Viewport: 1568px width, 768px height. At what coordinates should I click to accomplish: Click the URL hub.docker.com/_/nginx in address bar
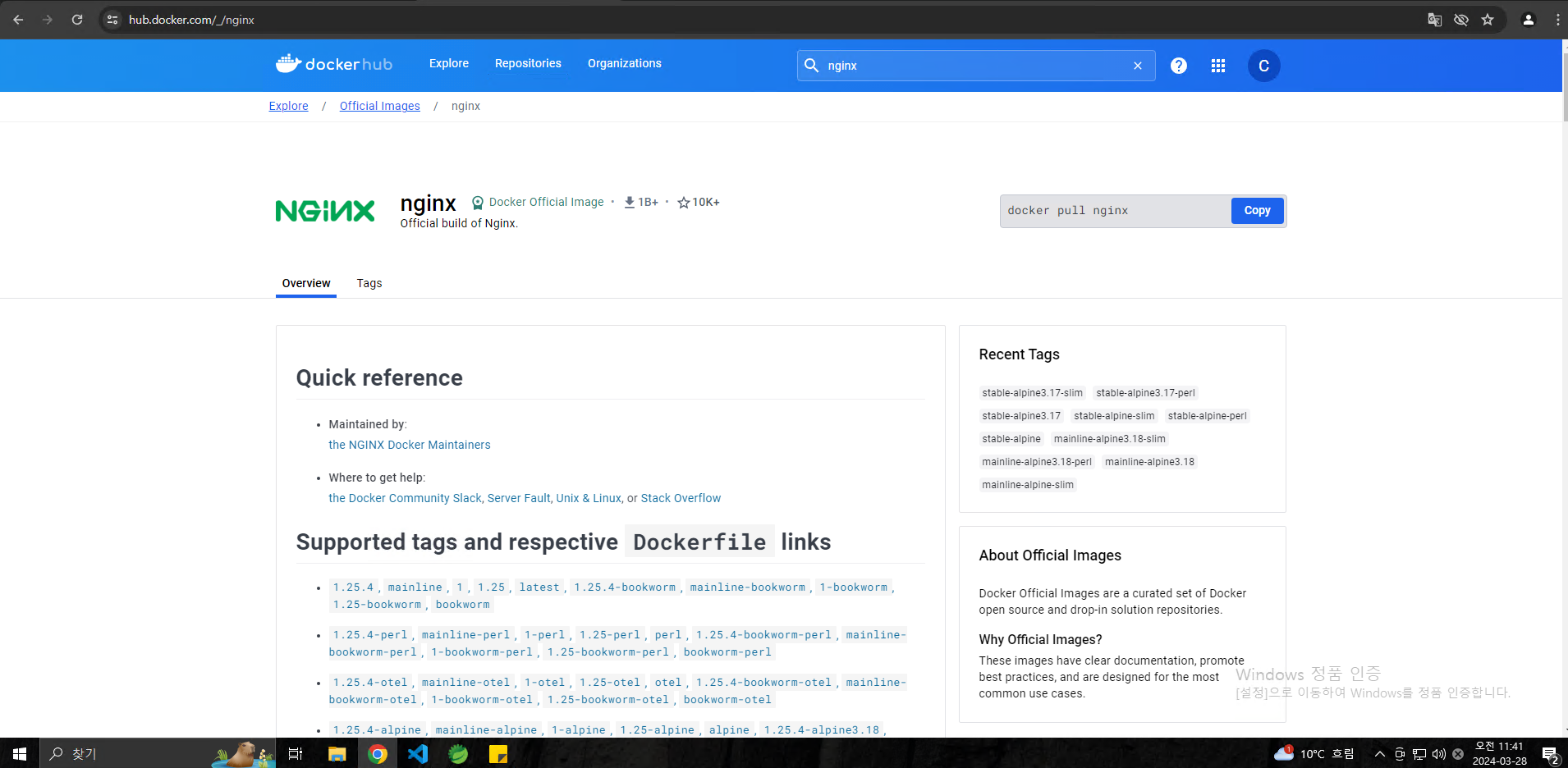(191, 20)
